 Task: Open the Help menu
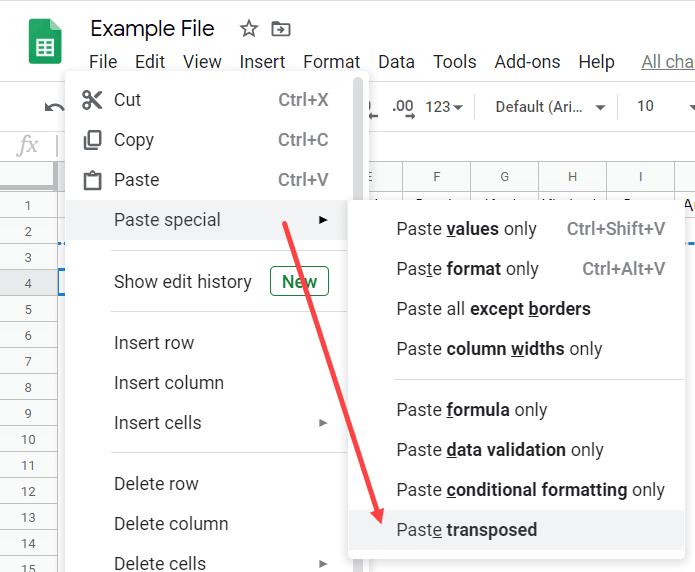[596, 62]
